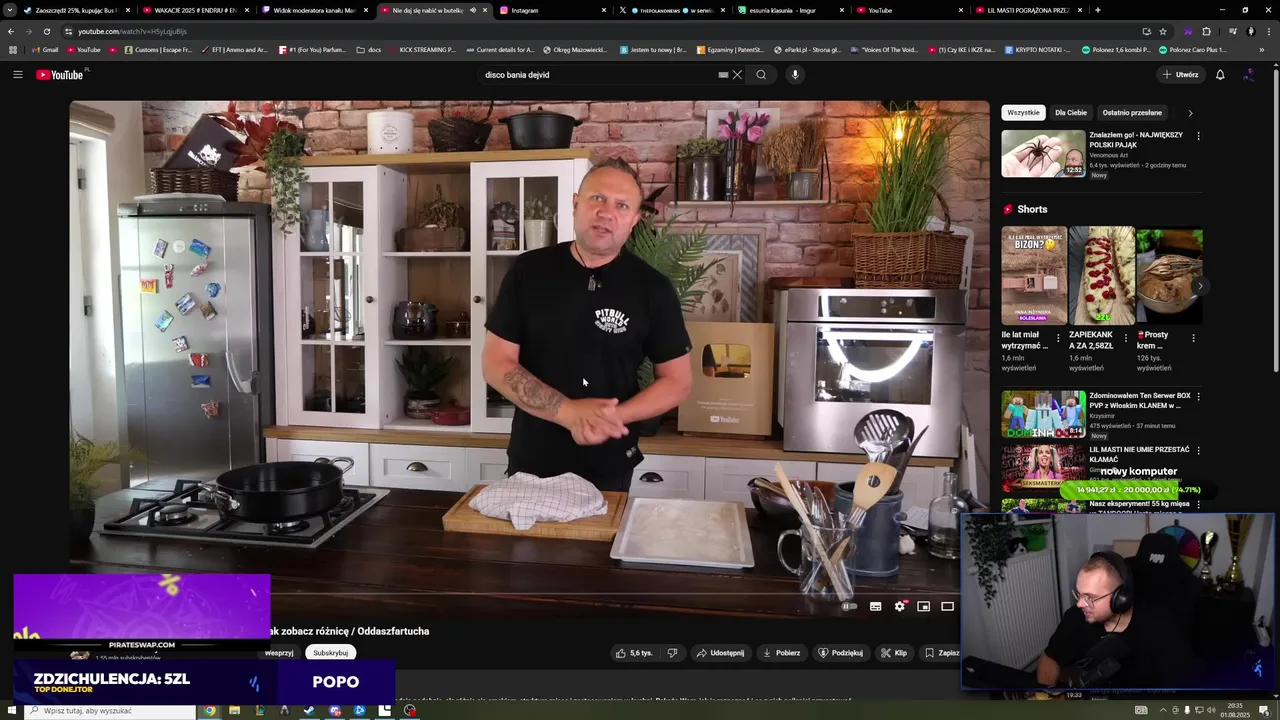Open options for the POLSKI PAJĄK video
Viewport: 1280px width, 720px height.
[1198, 136]
